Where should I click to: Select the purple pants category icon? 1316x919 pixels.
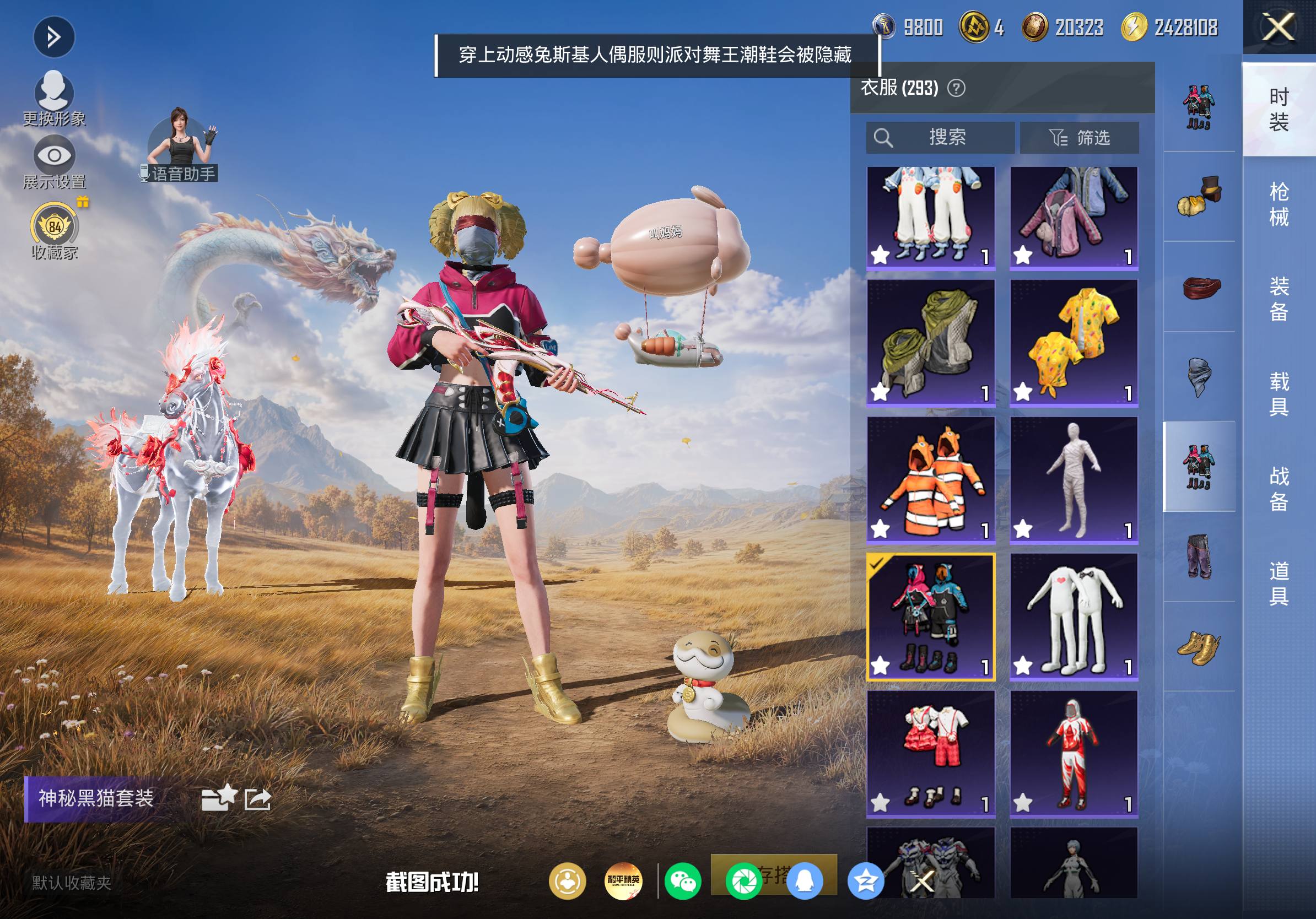click(x=1199, y=556)
